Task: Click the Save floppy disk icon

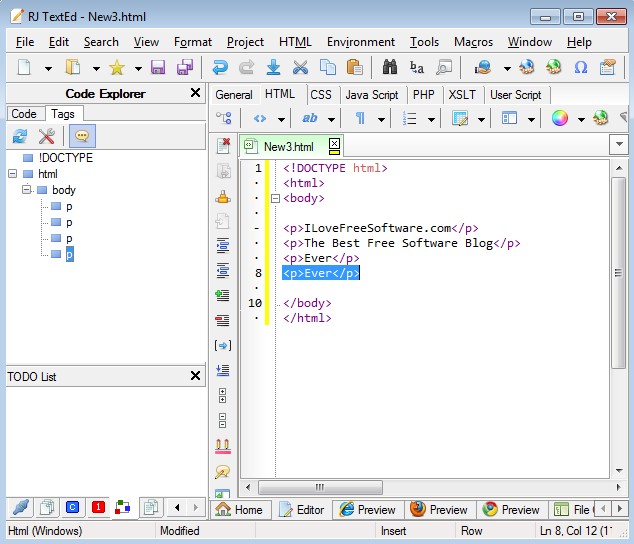Action: click(158, 68)
